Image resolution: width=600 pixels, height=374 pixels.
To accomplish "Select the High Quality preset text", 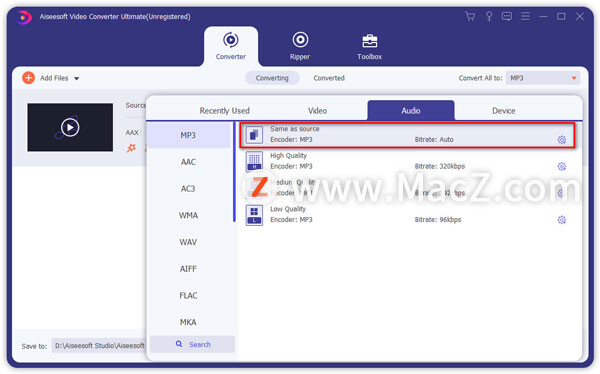I will pyautogui.click(x=288, y=155).
